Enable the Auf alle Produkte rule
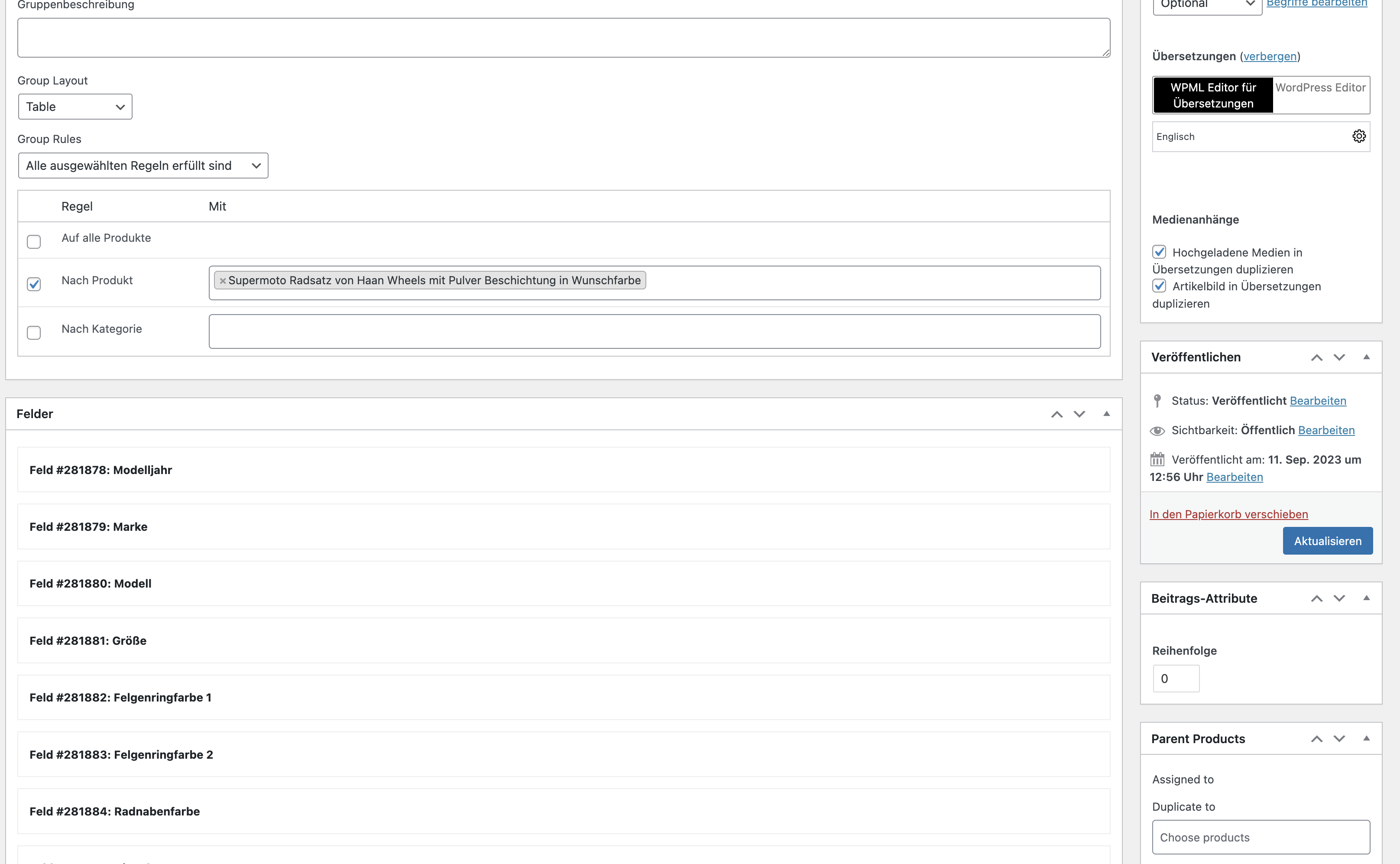Screen dimensions: 1400x864 [x=34, y=241]
